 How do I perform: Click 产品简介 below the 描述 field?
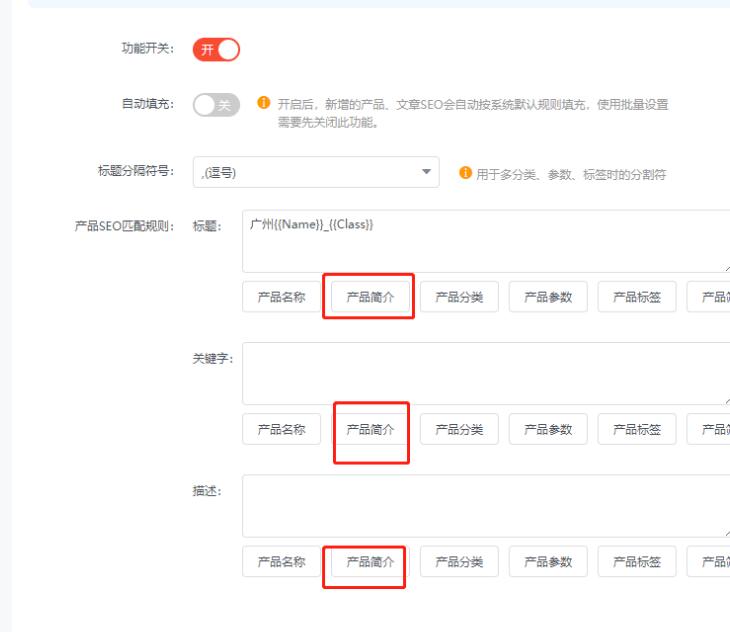point(370,562)
